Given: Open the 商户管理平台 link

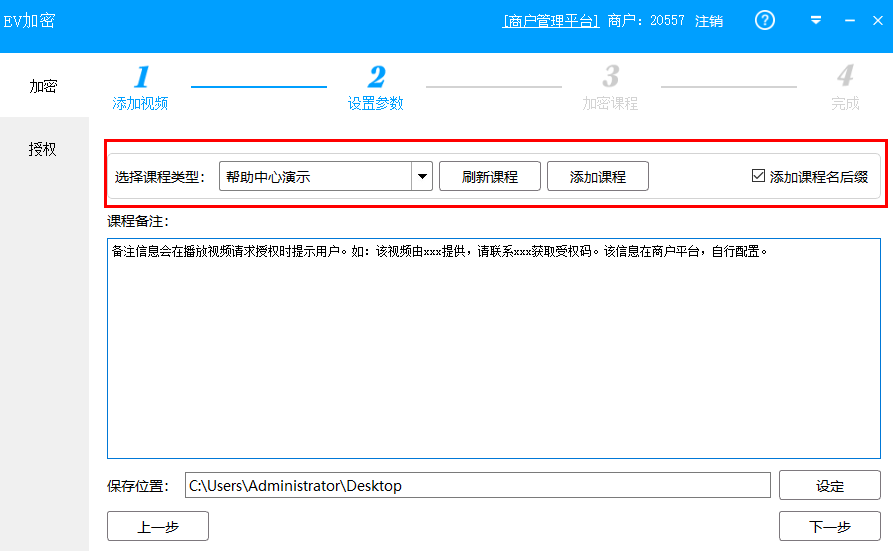Looking at the screenshot, I should pos(551,21).
